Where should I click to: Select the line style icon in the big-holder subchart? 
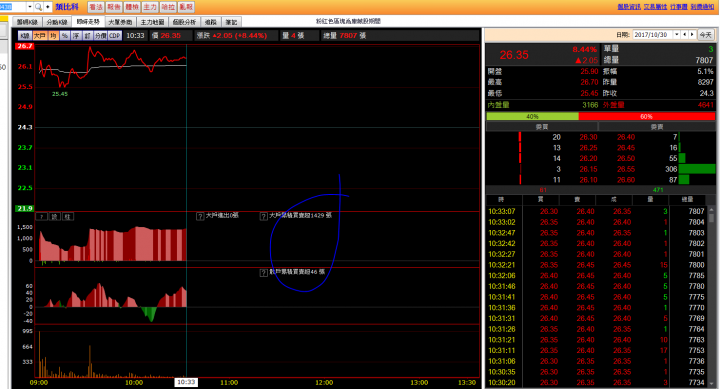(55, 216)
